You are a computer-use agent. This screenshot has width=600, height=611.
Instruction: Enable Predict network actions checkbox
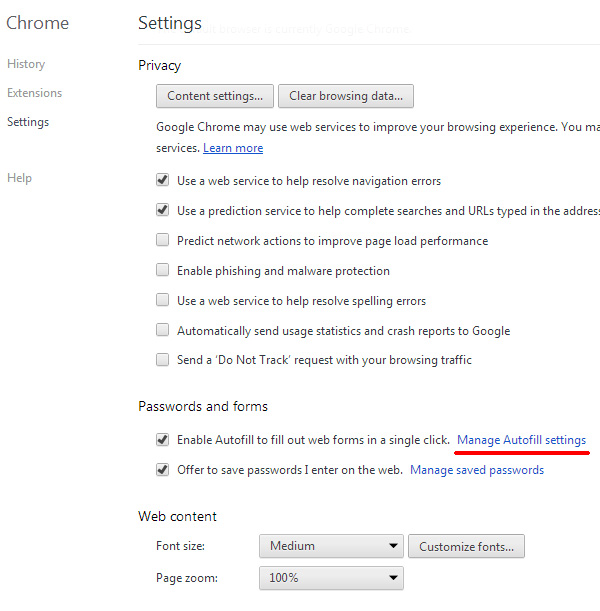[162, 240]
